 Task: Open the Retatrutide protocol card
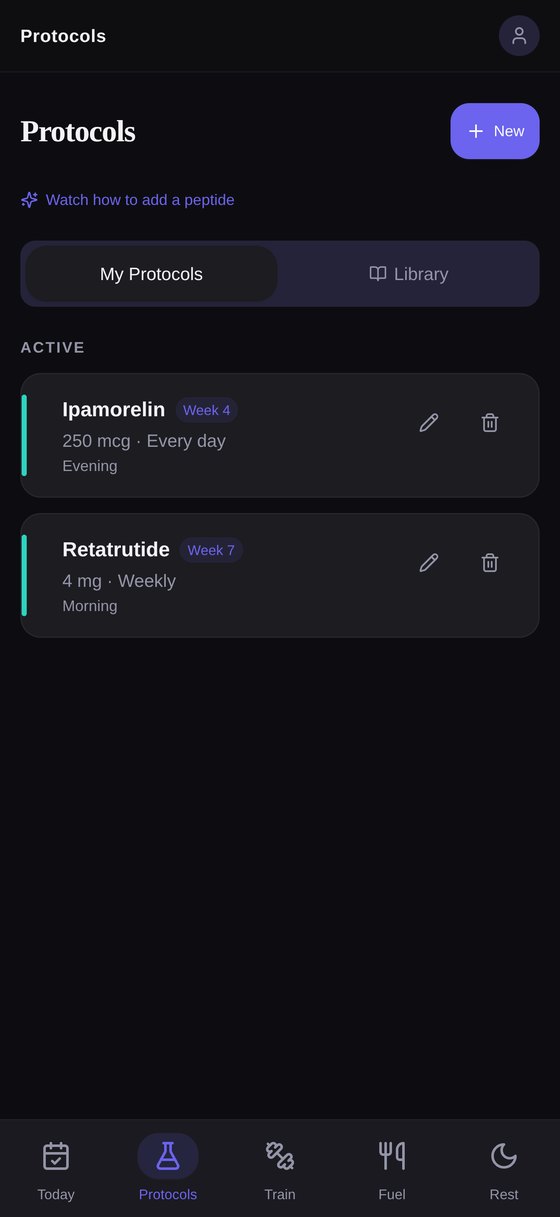[x=280, y=575]
